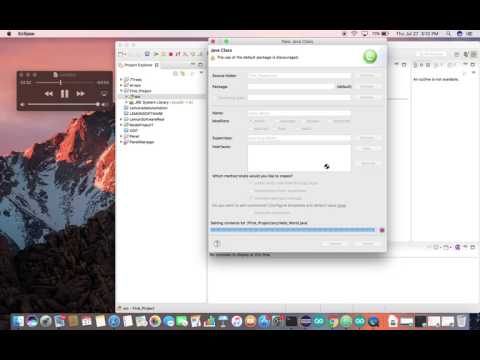Viewport: 480px width, 360px height.
Task: Open the Trash in the dock
Action: click(461, 321)
